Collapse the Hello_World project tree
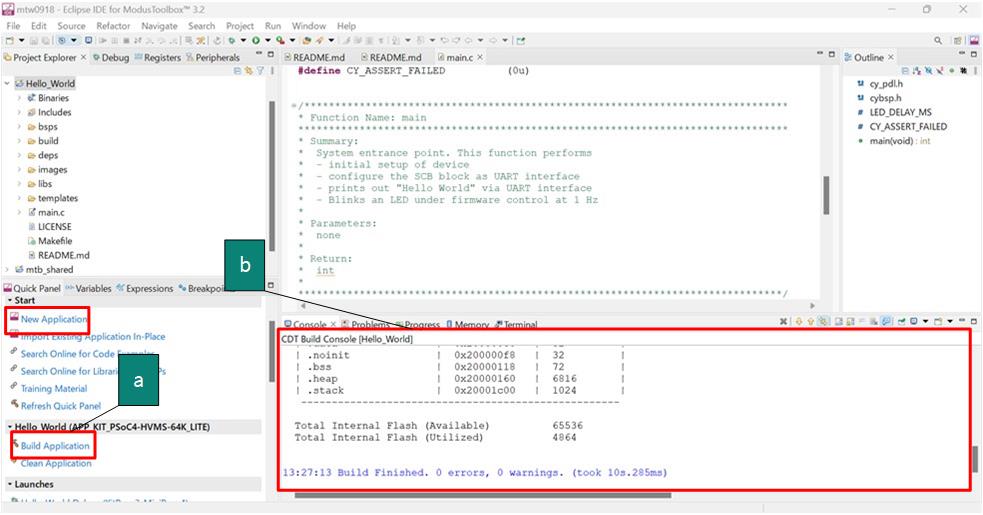Viewport: 983px width, 515px height. [x=7, y=83]
